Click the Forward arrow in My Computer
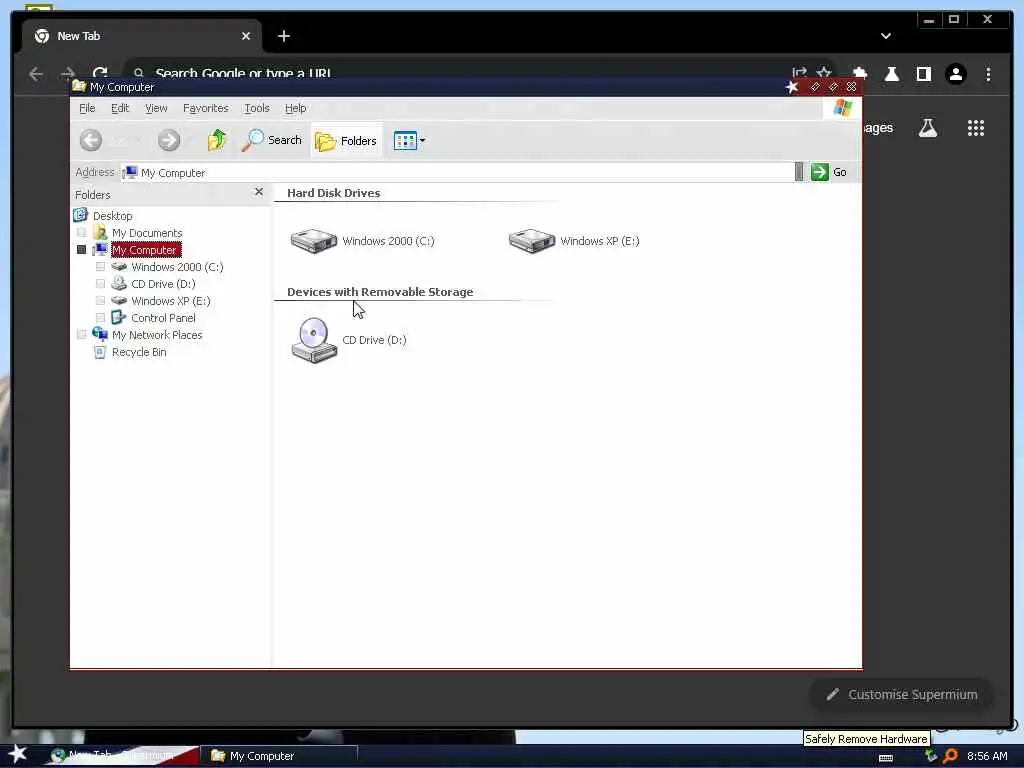The height and width of the screenshot is (768, 1024). pos(168,140)
